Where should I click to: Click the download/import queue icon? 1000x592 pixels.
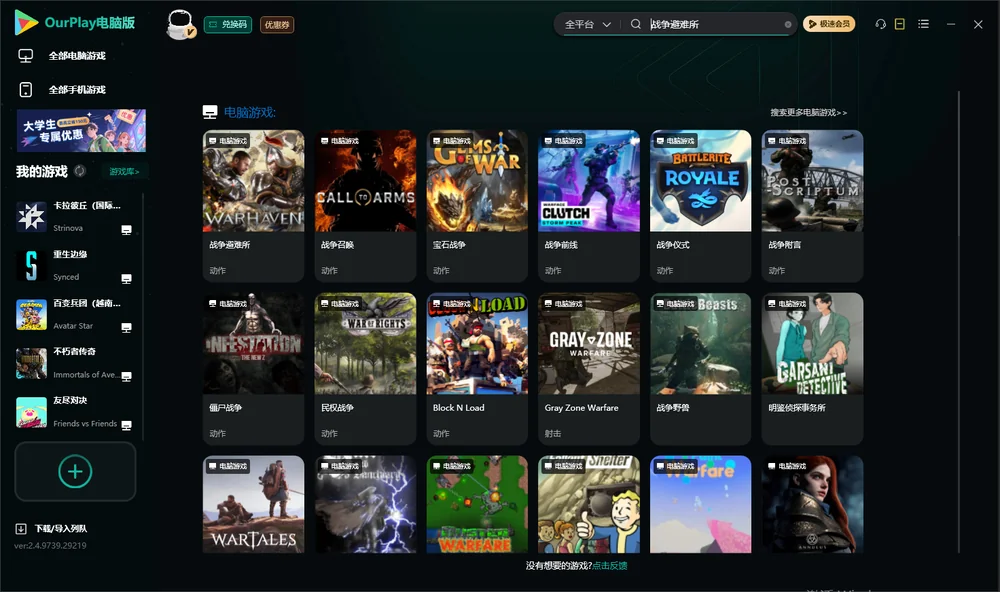pyautogui.click(x=21, y=529)
